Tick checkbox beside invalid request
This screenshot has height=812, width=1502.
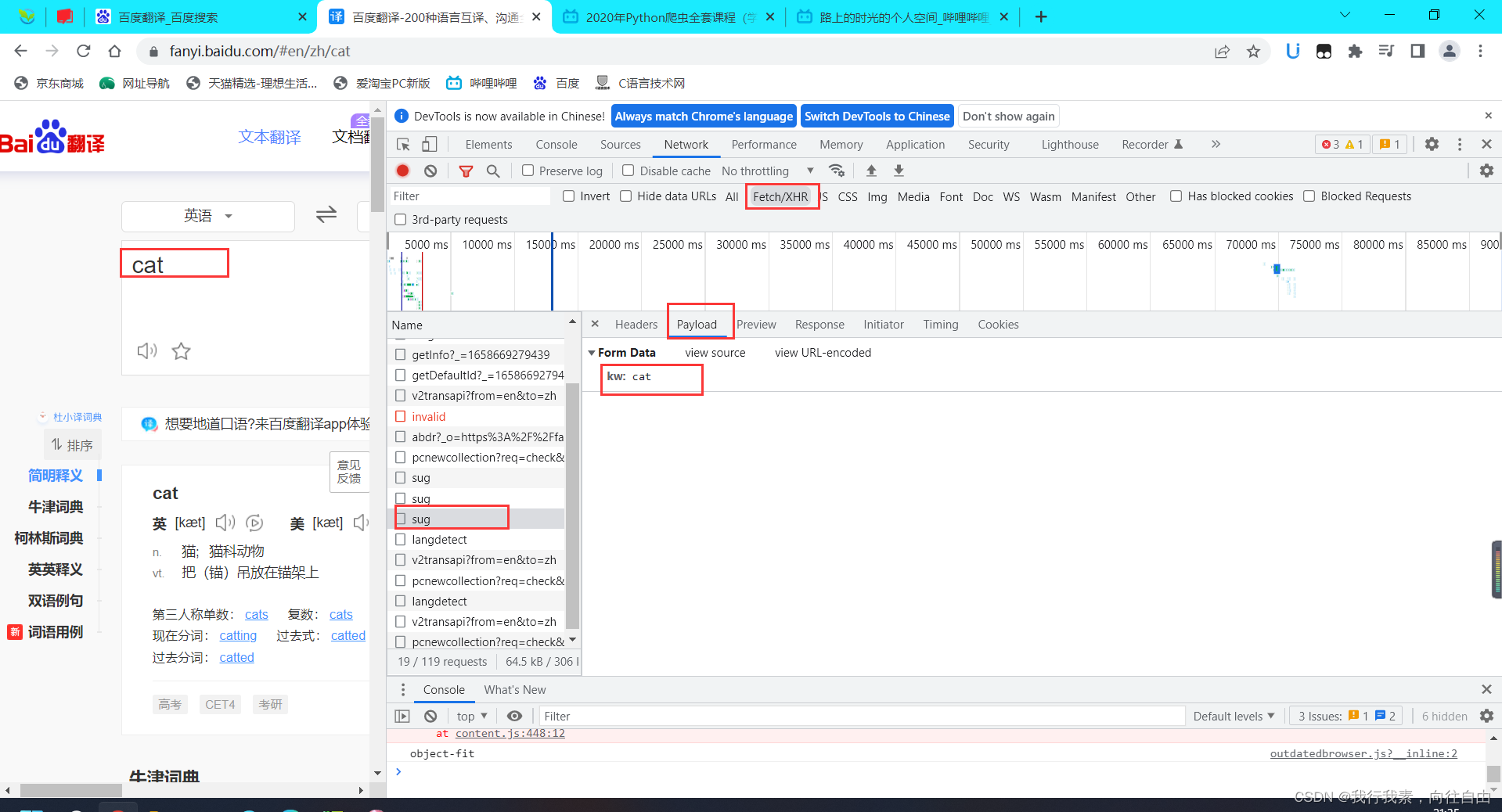tap(401, 416)
